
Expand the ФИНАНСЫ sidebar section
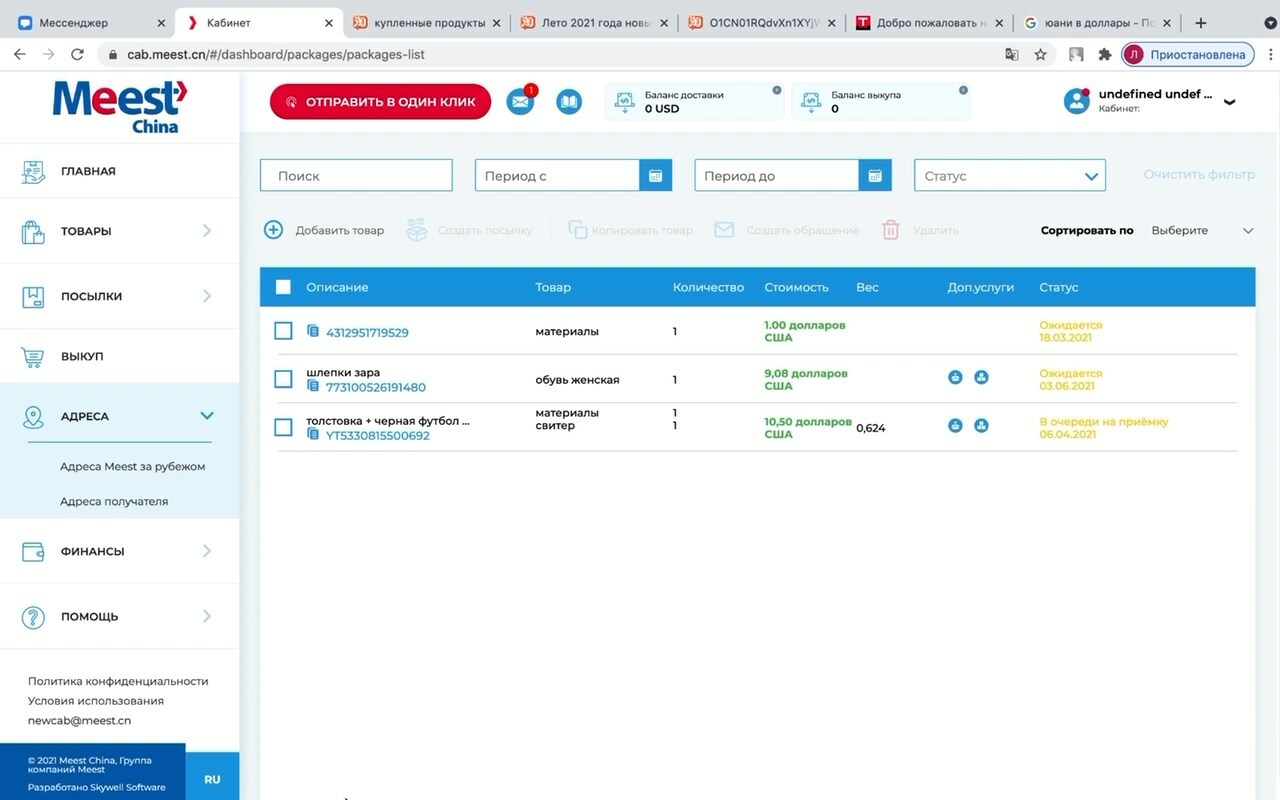pyautogui.click(x=207, y=551)
